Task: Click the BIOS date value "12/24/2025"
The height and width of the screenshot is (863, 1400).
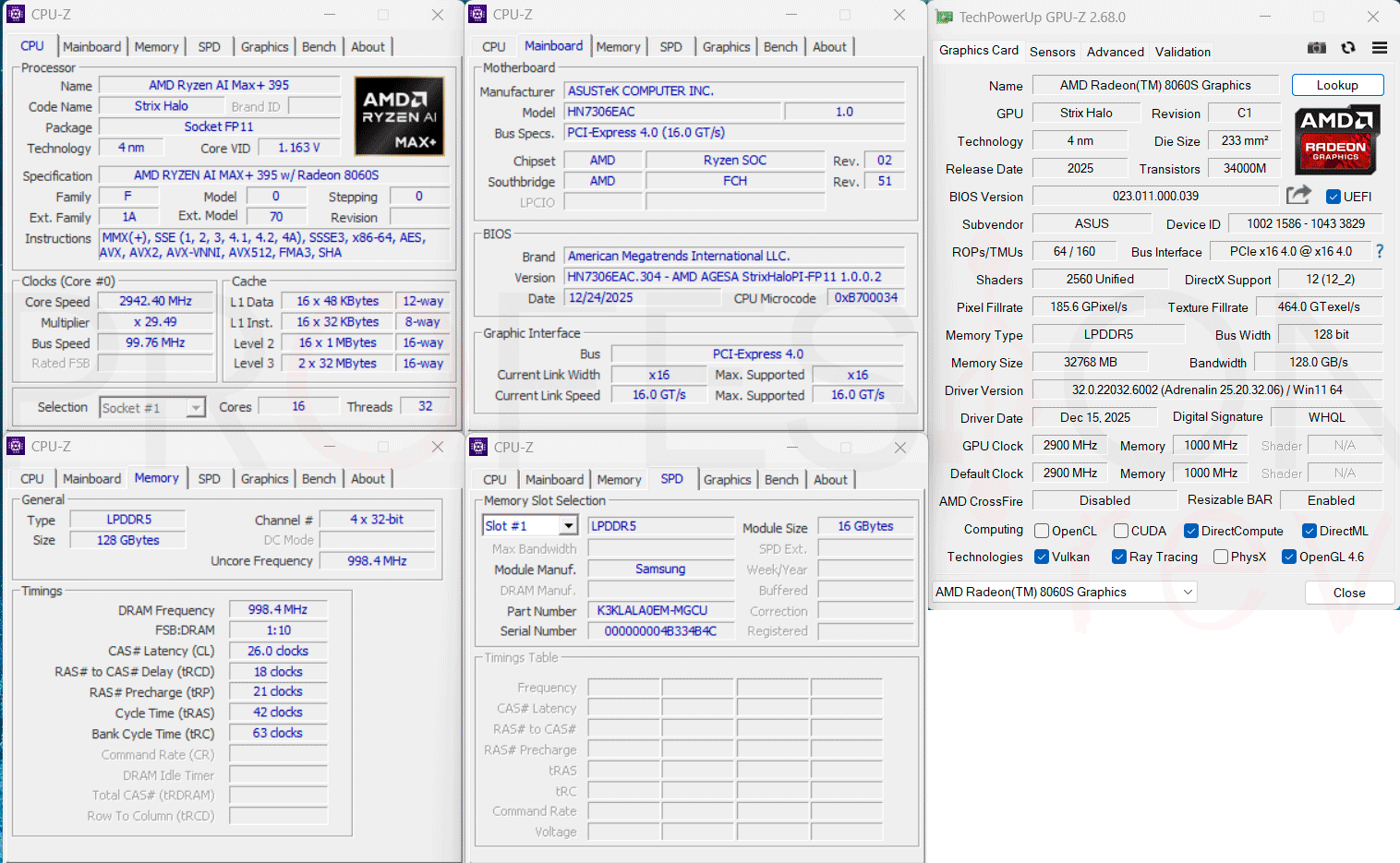Action: click(x=642, y=298)
